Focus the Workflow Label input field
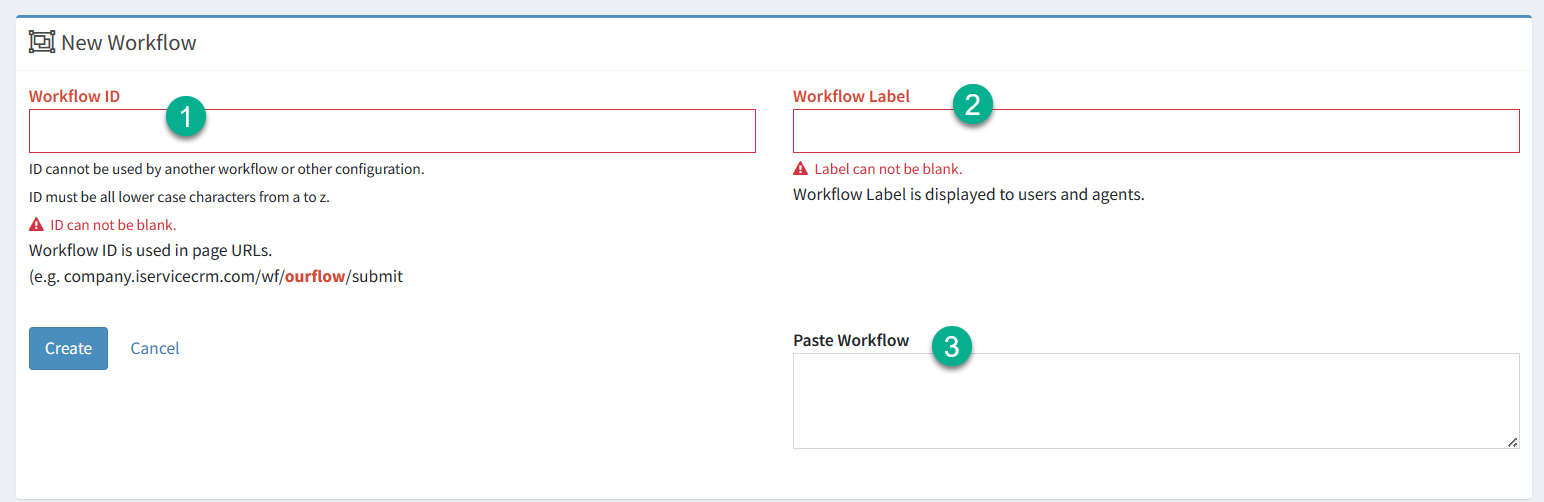This screenshot has width=1544, height=502. 1156,131
